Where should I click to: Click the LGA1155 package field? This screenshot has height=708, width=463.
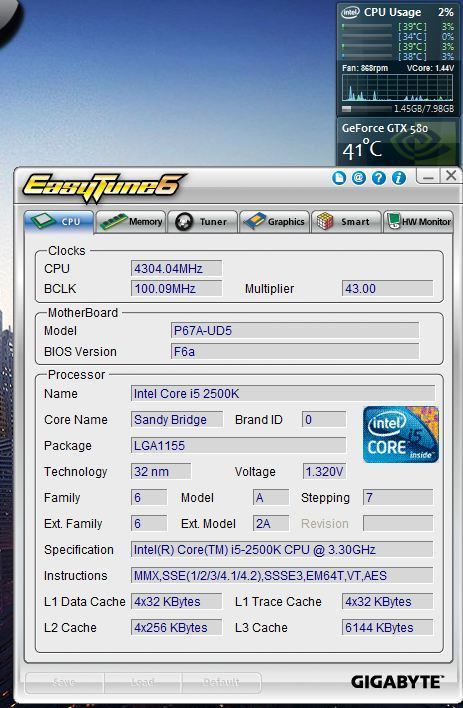click(239, 445)
